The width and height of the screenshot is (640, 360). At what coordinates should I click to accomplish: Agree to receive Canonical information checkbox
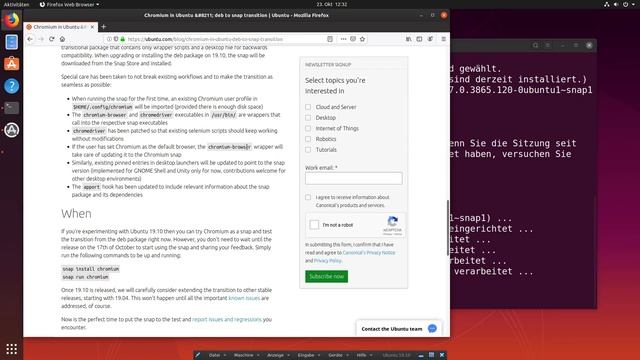(308, 197)
